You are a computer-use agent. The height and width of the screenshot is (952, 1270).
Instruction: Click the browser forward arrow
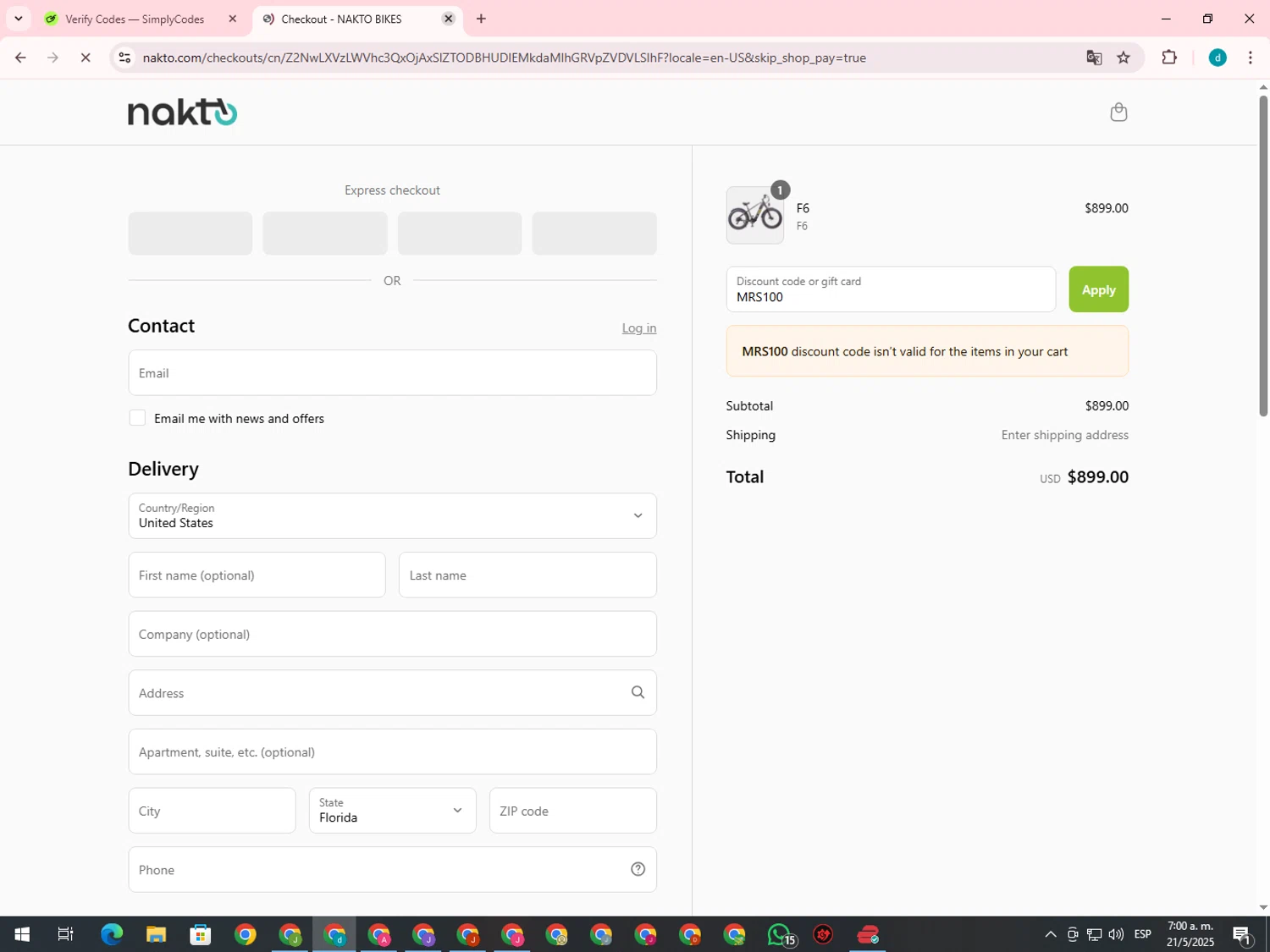(52, 58)
